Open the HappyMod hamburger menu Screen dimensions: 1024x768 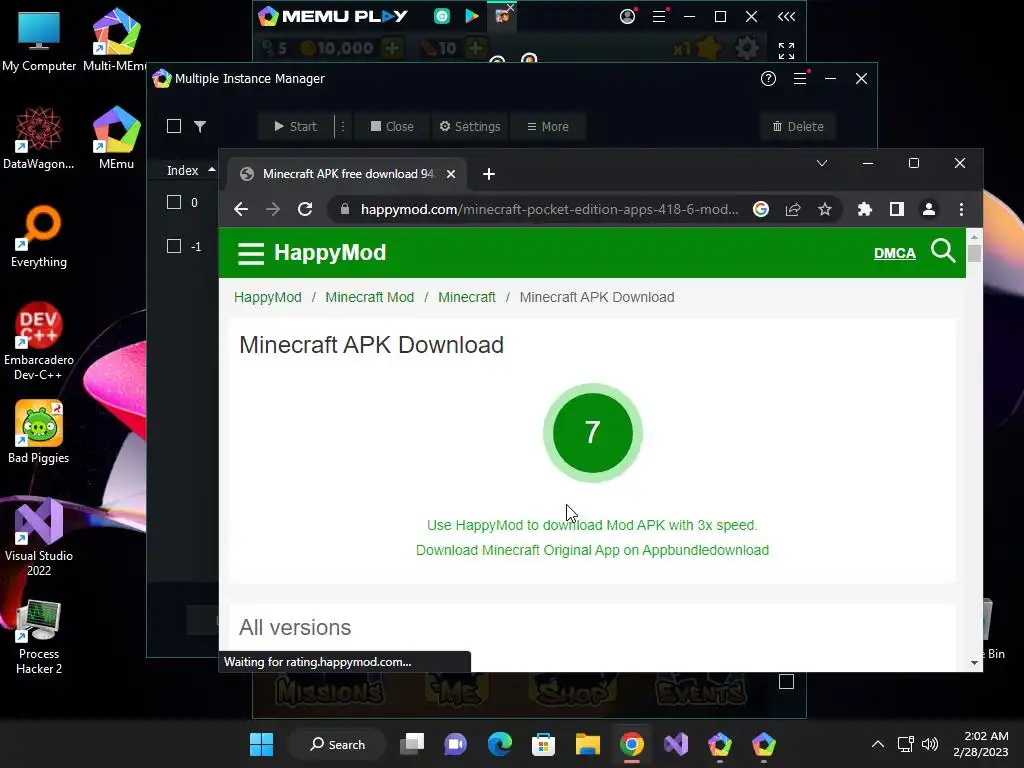(251, 253)
